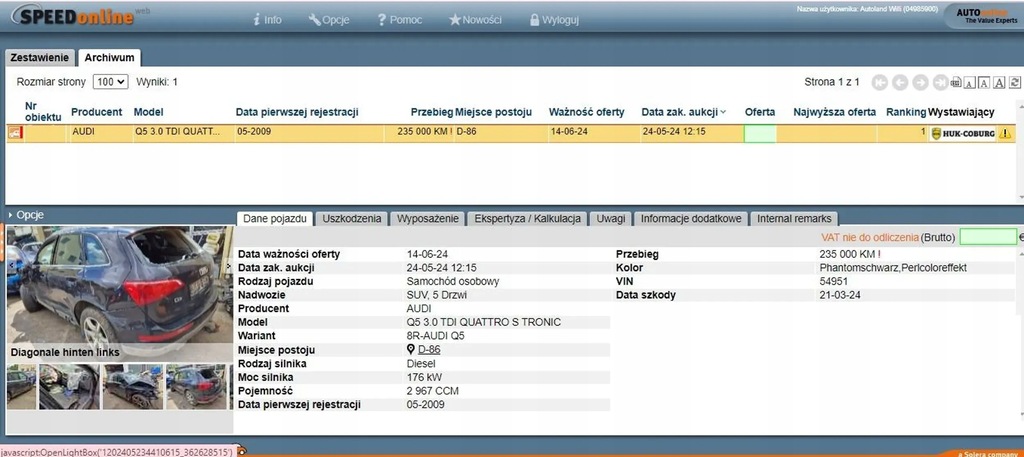Screen dimensions: 1024x457
Task: Open the Pomoc help menu
Action: click(x=400, y=19)
